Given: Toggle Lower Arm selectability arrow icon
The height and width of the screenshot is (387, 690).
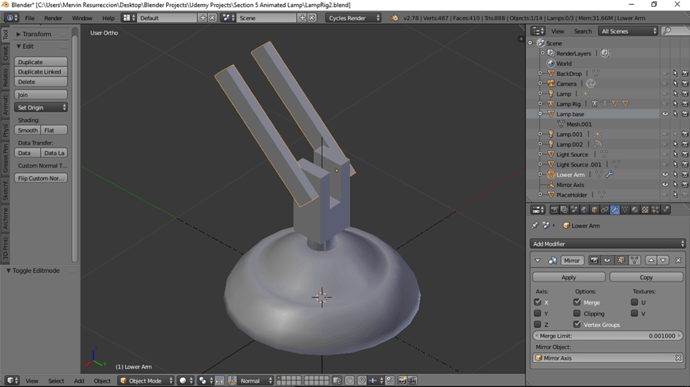Looking at the screenshot, I should tap(675, 175).
